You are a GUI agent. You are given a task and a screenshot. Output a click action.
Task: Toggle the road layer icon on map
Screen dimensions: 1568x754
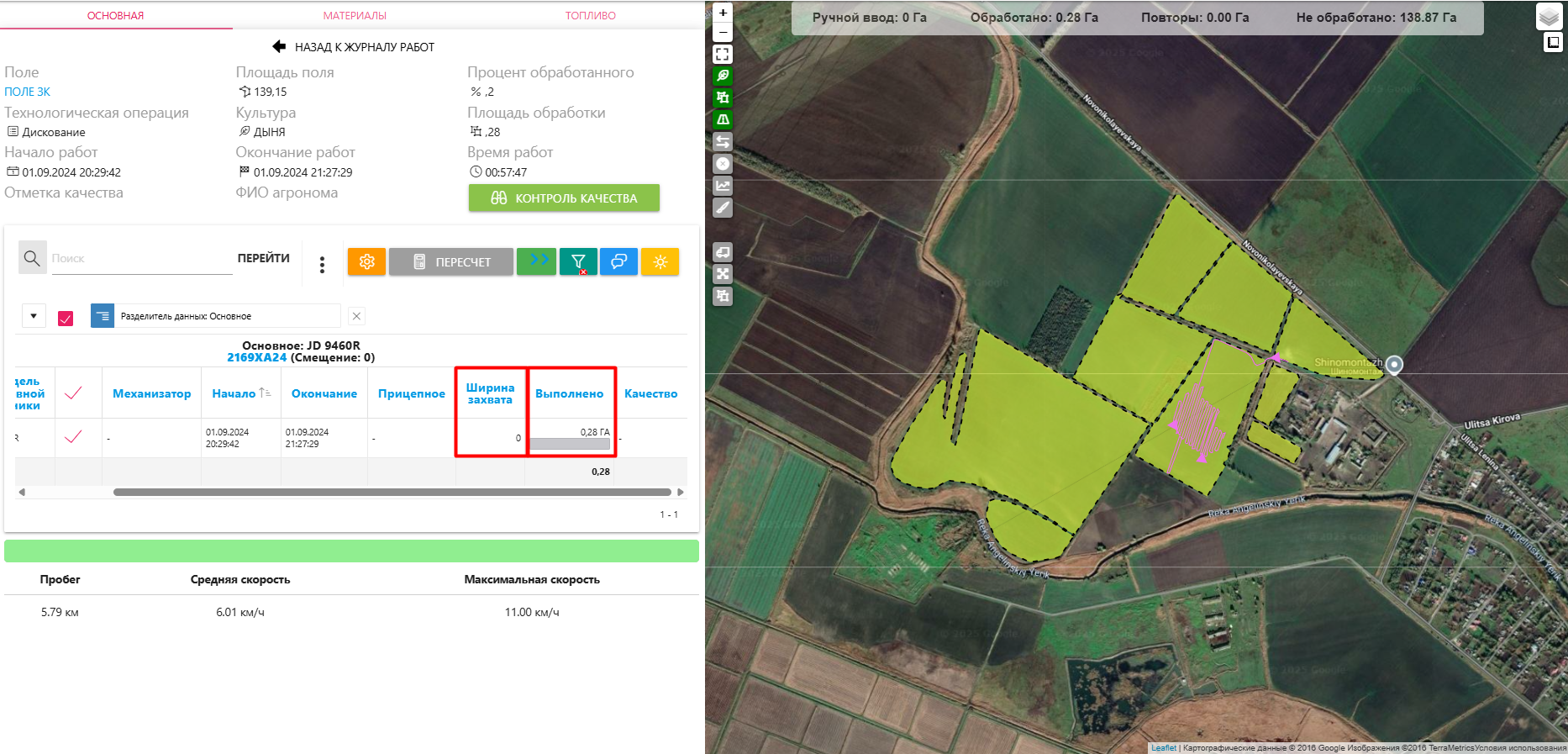point(723,119)
